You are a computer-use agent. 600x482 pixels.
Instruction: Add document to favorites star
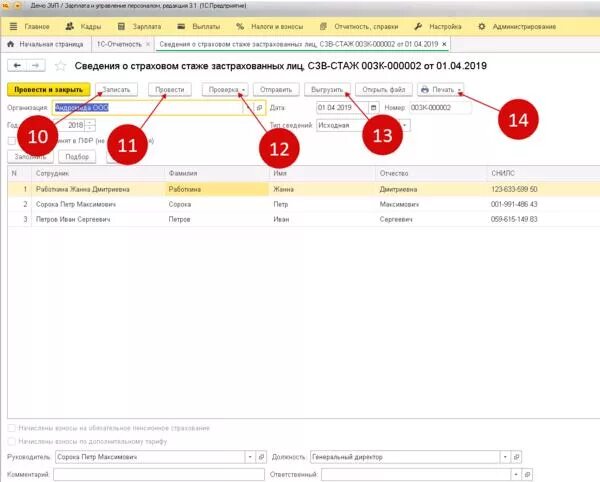coord(60,66)
